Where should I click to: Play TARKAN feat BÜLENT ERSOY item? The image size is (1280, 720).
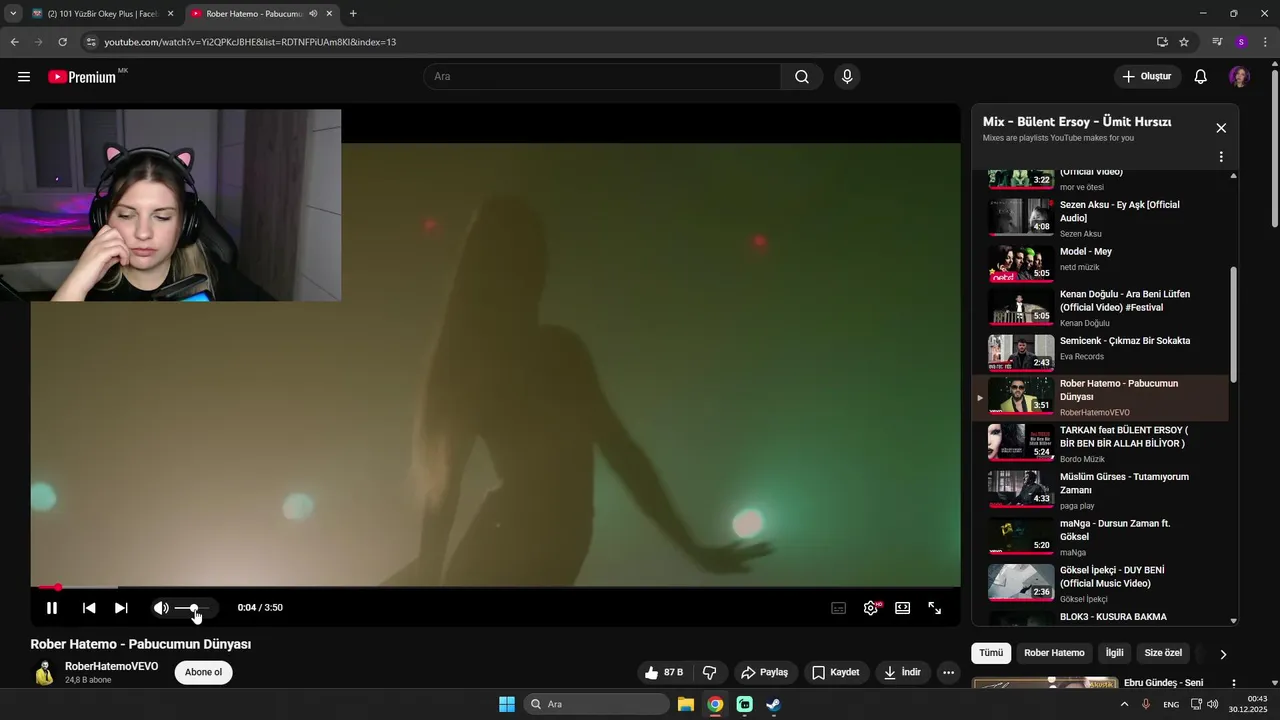pyautogui.click(x=1100, y=444)
